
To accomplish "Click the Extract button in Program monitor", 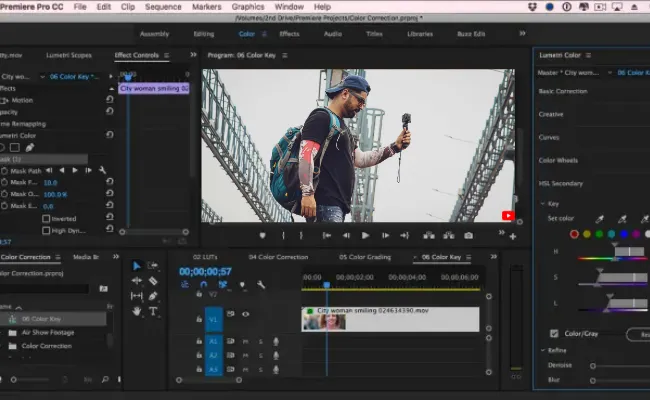I will point(449,235).
